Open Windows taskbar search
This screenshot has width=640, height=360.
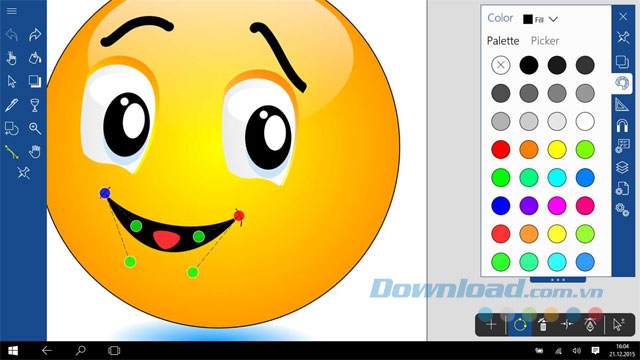click(80, 350)
